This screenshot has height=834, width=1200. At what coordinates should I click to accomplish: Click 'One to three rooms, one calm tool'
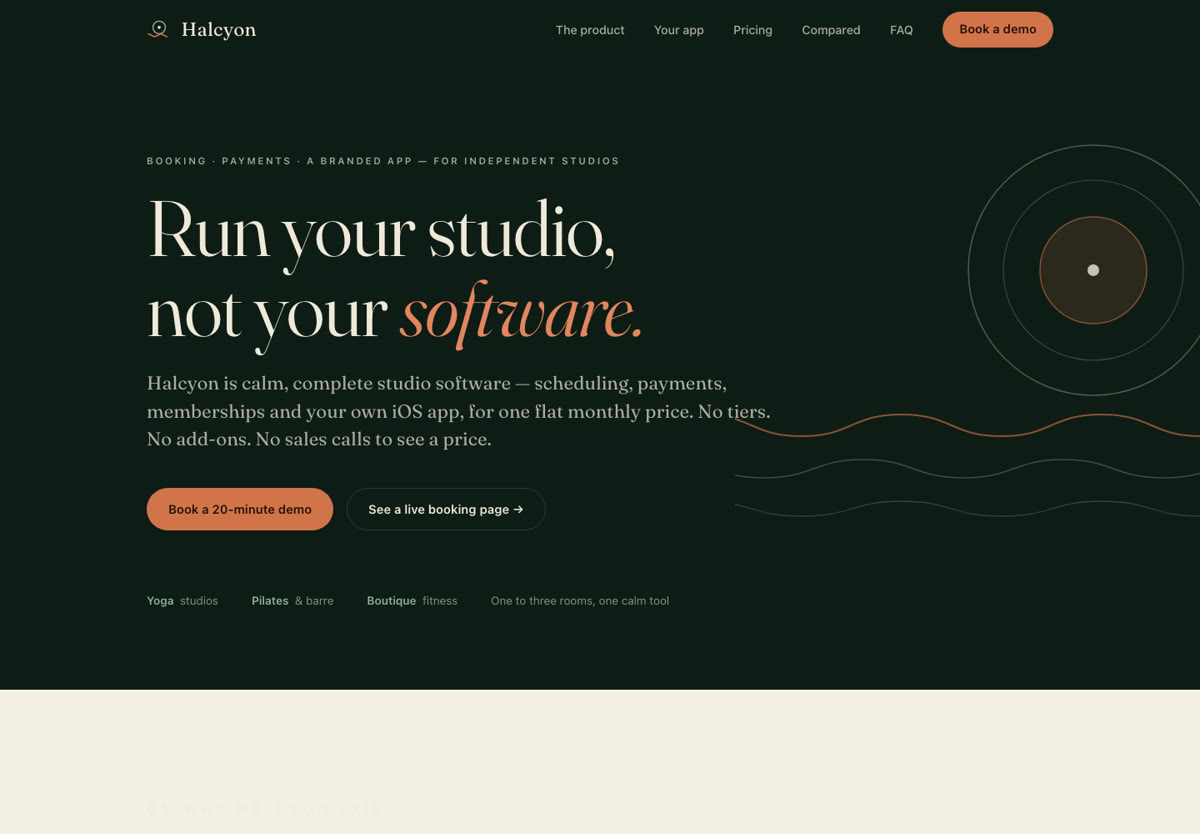tap(580, 601)
